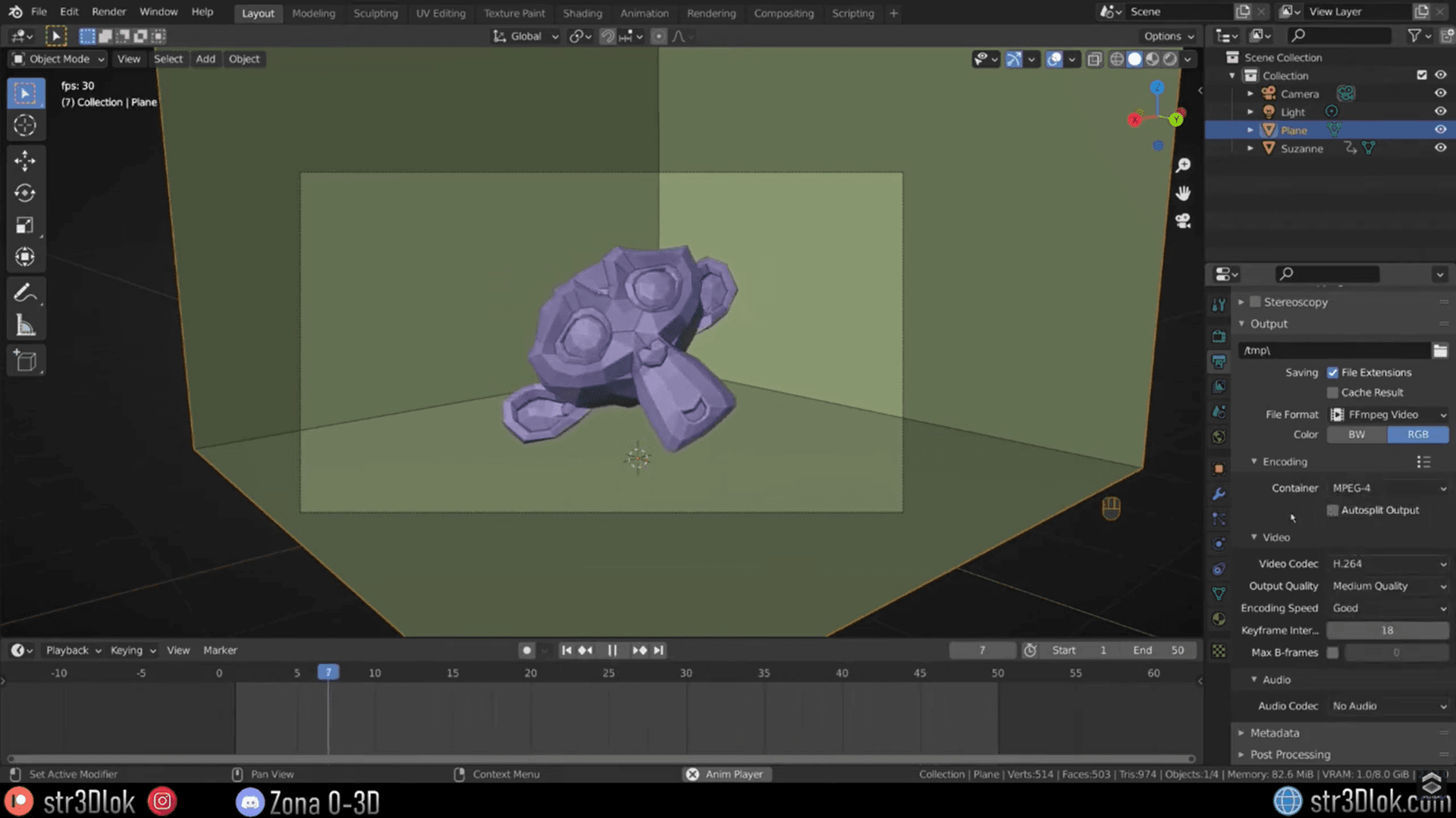
Task: Toggle camera view with camera icon
Action: [x=1183, y=221]
